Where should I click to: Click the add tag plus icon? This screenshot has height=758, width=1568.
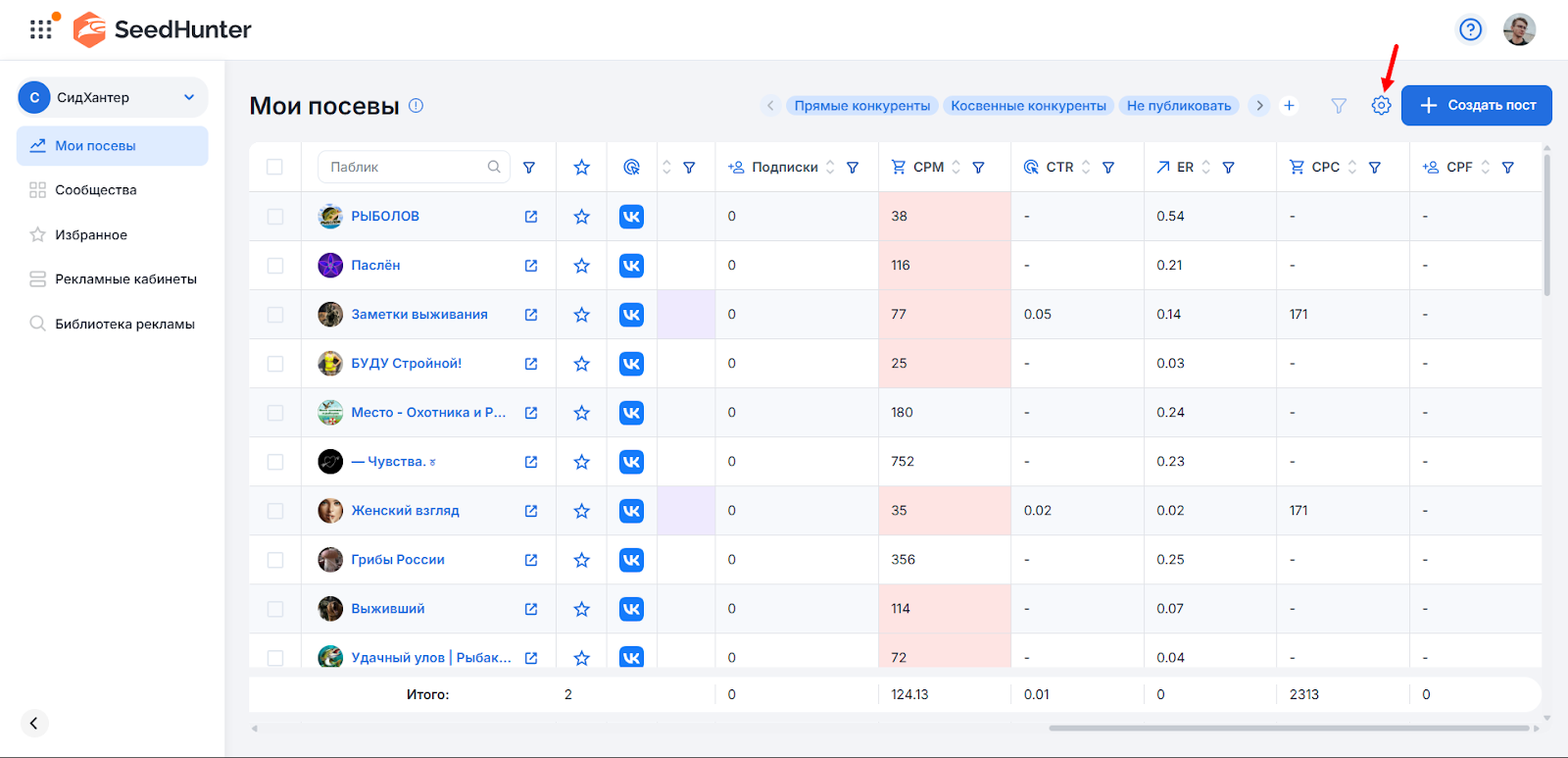(x=1289, y=106)
